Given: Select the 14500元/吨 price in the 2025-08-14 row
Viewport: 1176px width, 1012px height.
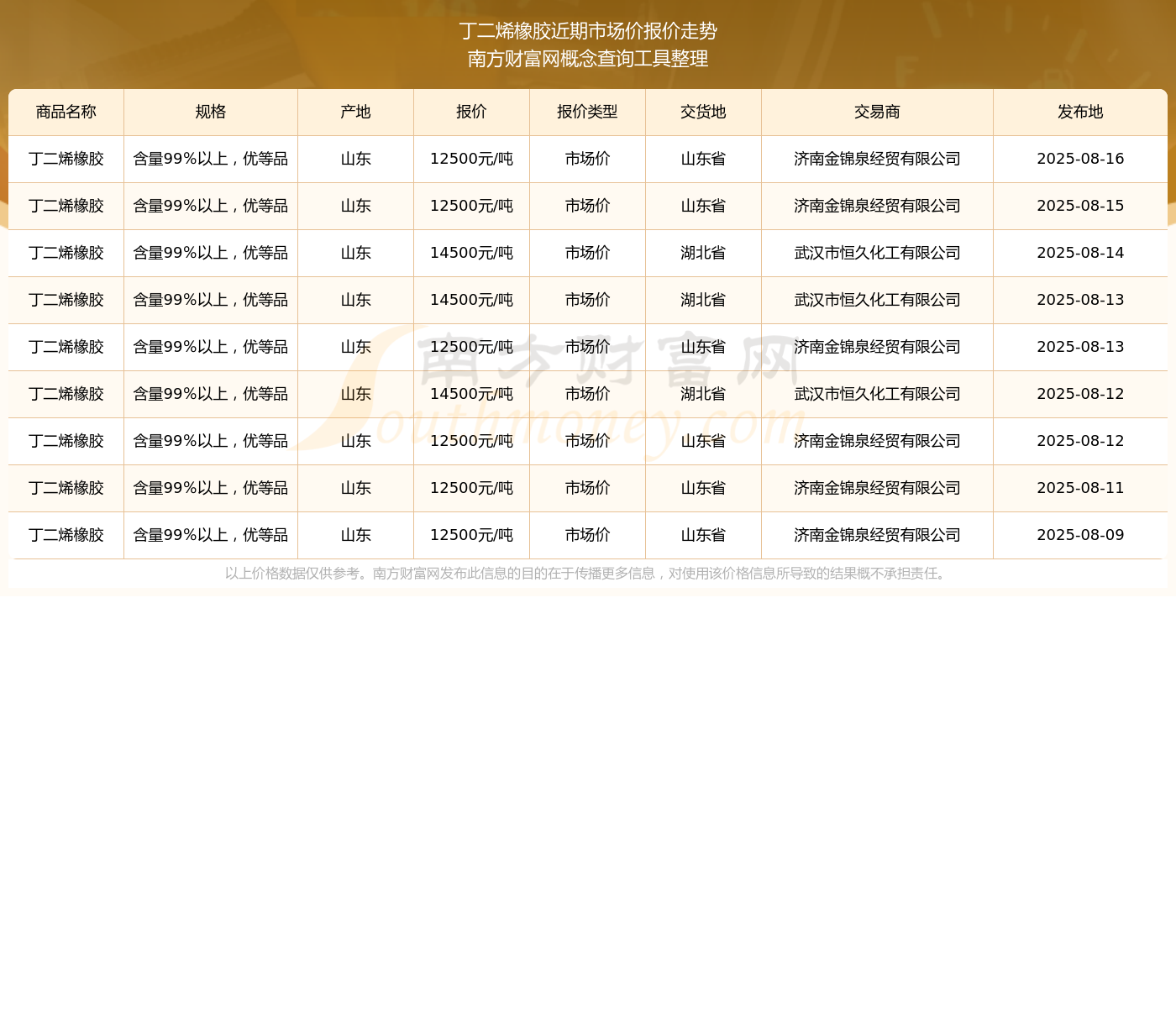Looking at the screenshot, I should pos(471,254).
